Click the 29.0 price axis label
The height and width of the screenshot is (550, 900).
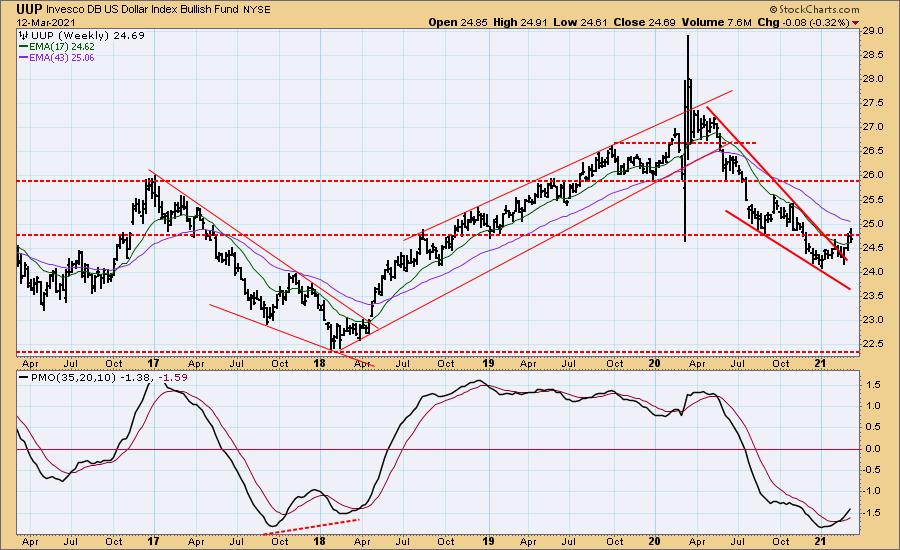pyautogui.click(x=872, y=31)
